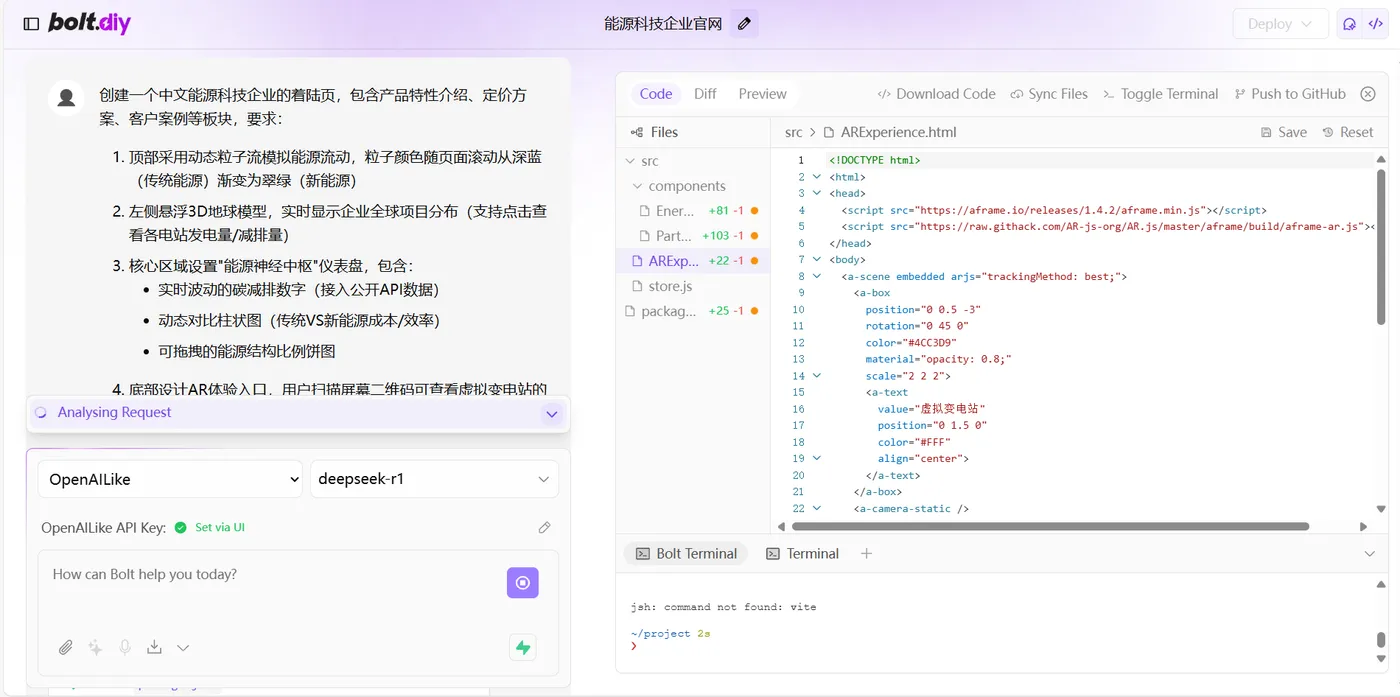Fold code at line 14
The width and height of the screenshot is (1400, 697).
click(817, 376)
